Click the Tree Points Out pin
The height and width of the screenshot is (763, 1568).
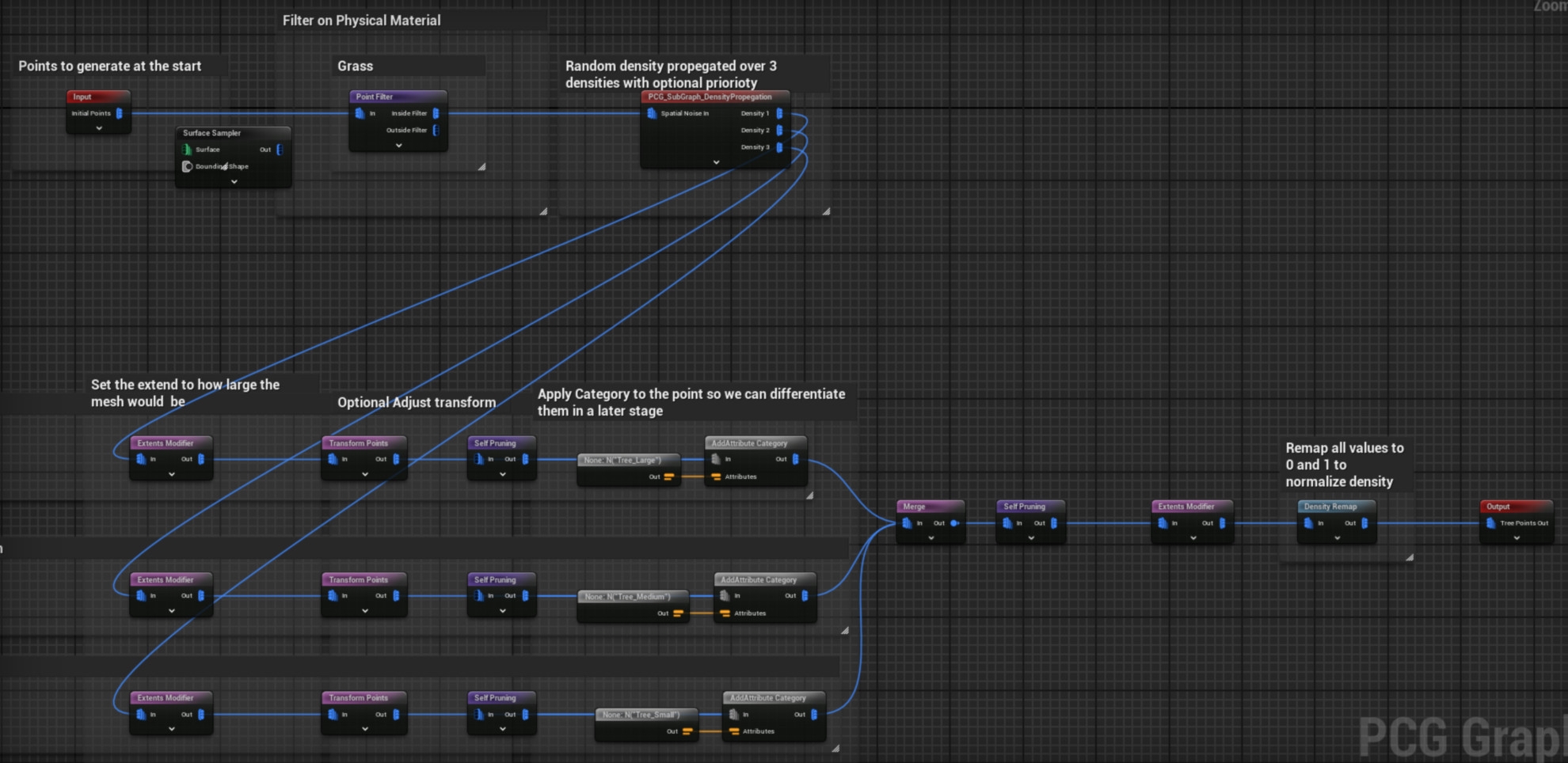tap(1491, 523)
